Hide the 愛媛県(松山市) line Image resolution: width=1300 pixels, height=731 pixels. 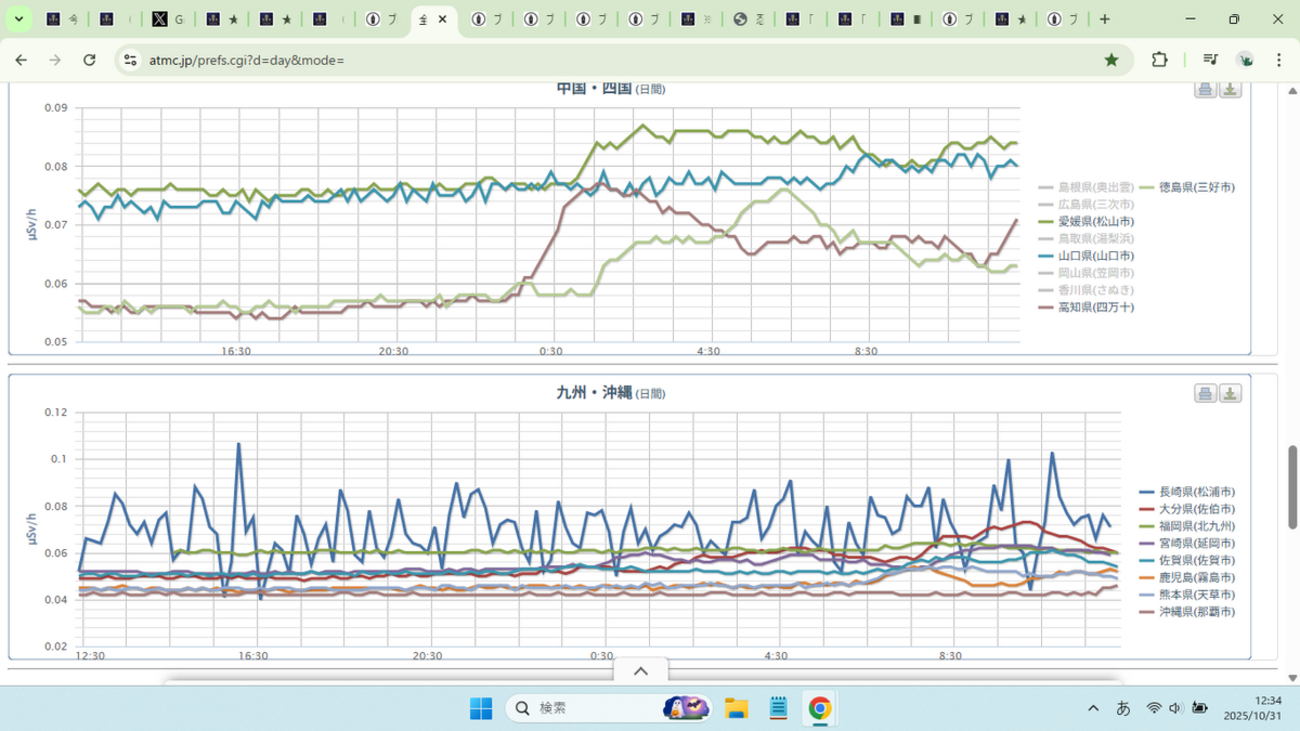point(1095,221)
